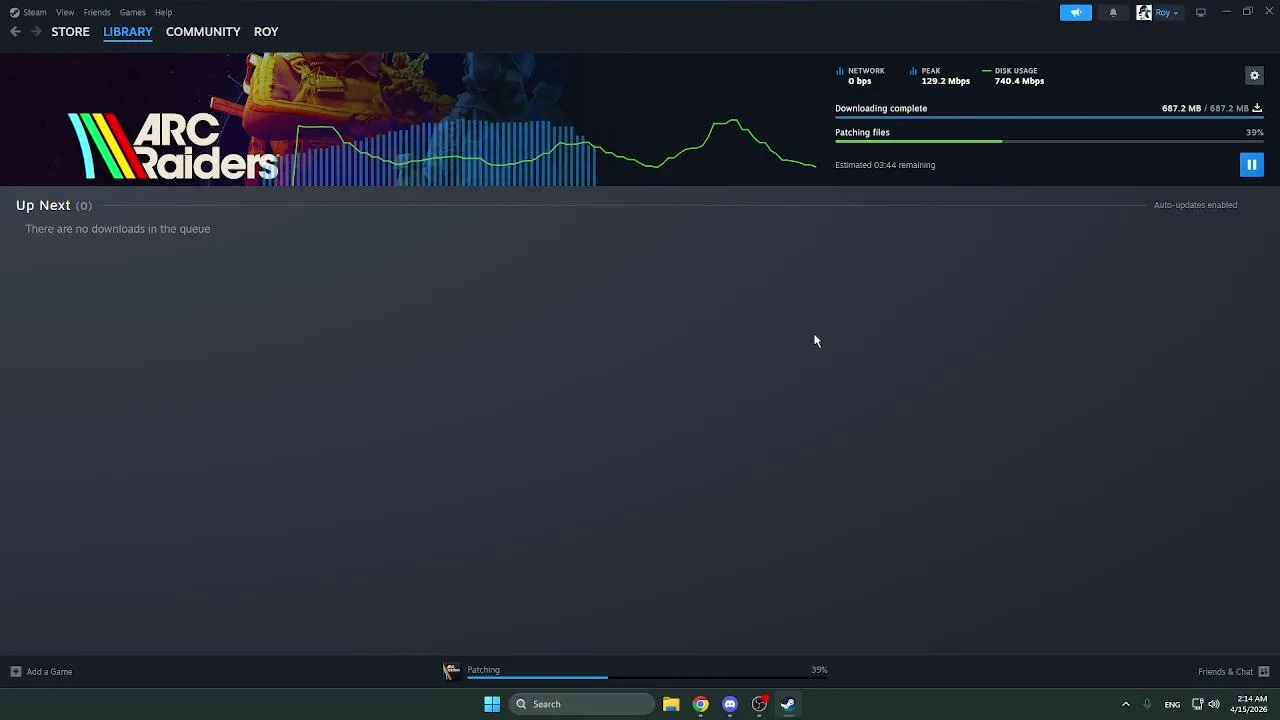Screen dimensions: 1280x720
Task: Open the taskbar clock and date
Action: click(1249, 704)
